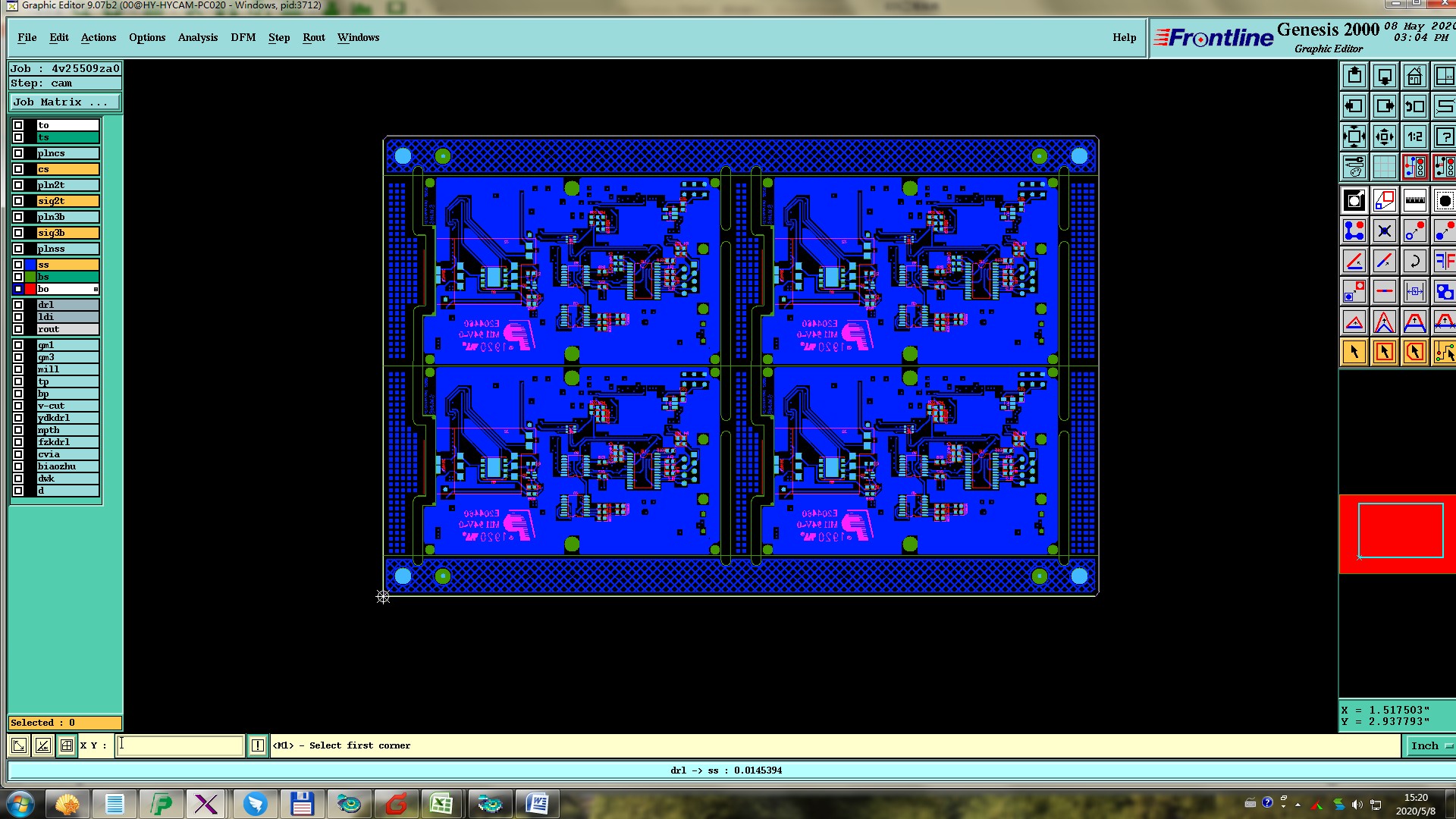Select the 'pln2t' layer name
The width and height of the screenshot is (1456, 819).
(x=67, y=185)
